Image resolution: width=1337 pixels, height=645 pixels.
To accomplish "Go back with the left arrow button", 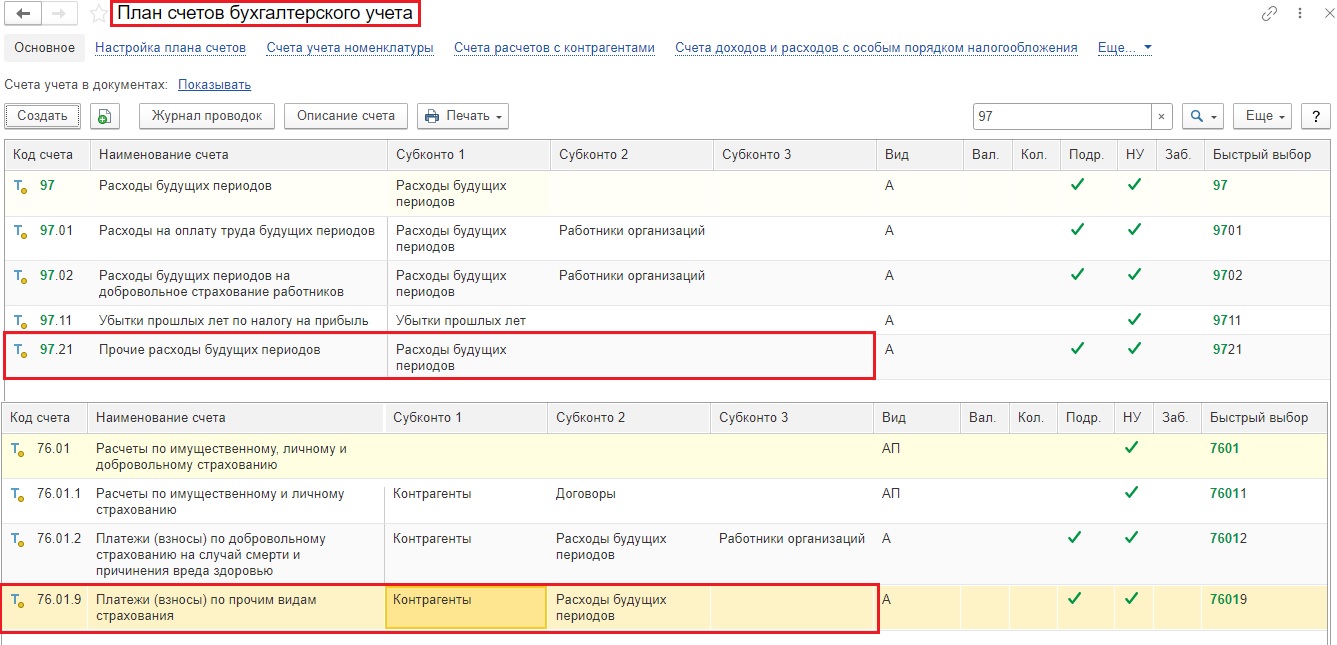I will pos(23,14).
